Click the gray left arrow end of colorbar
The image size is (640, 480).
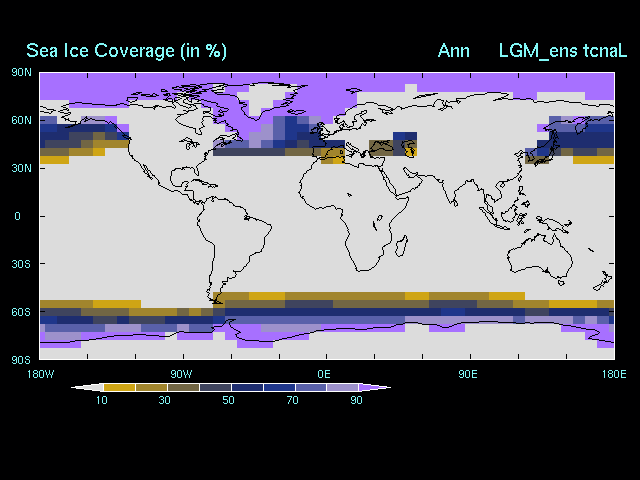pos(86,387)
